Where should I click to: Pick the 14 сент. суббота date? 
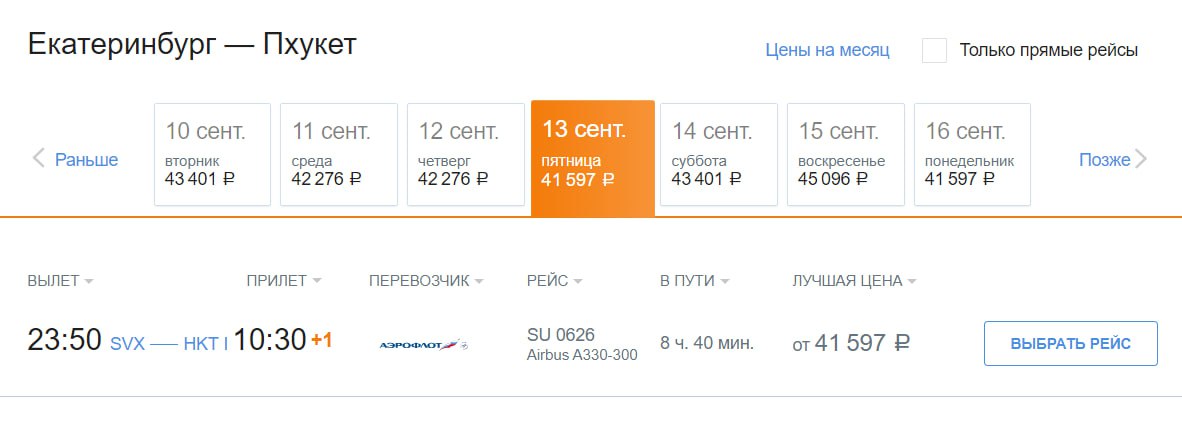point(718,154)
